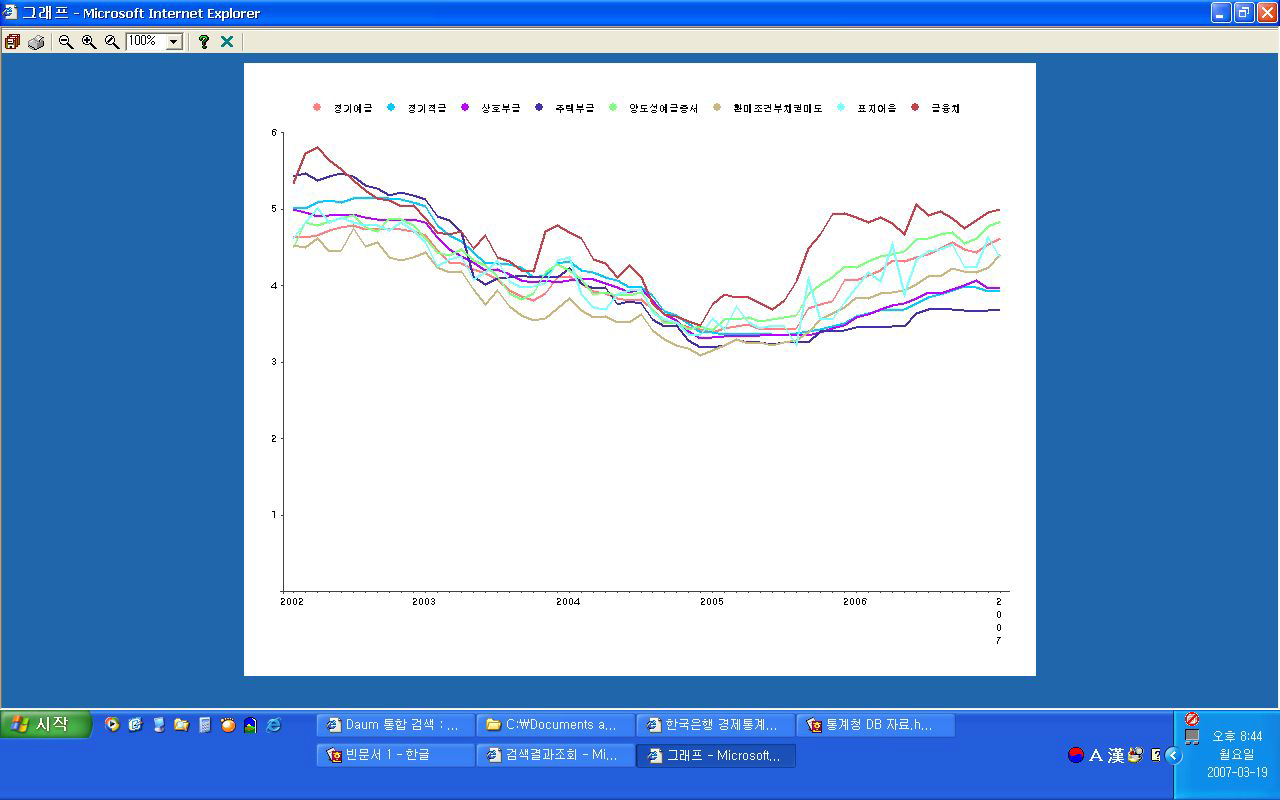
Task: Click the 2003 x-axis label
Action: pyautogui.click(x=424, y=602)
